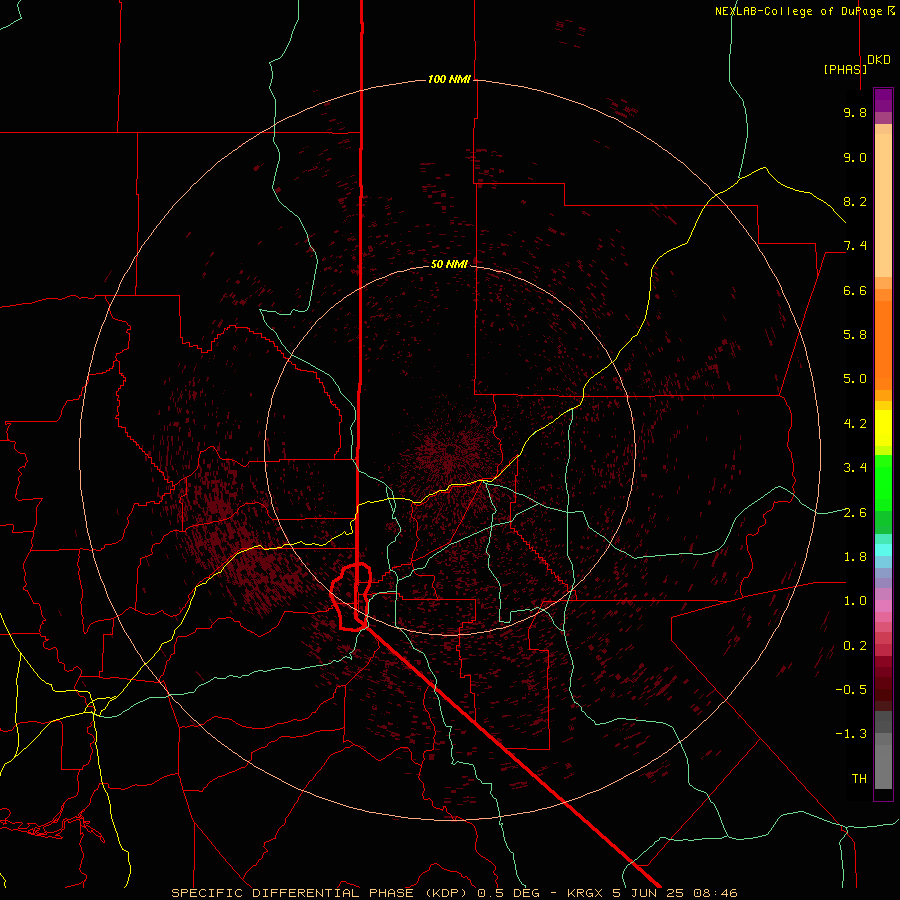Click the 9.0 color scale value
This screenshot has width=900, height=900.
point(855,157)
